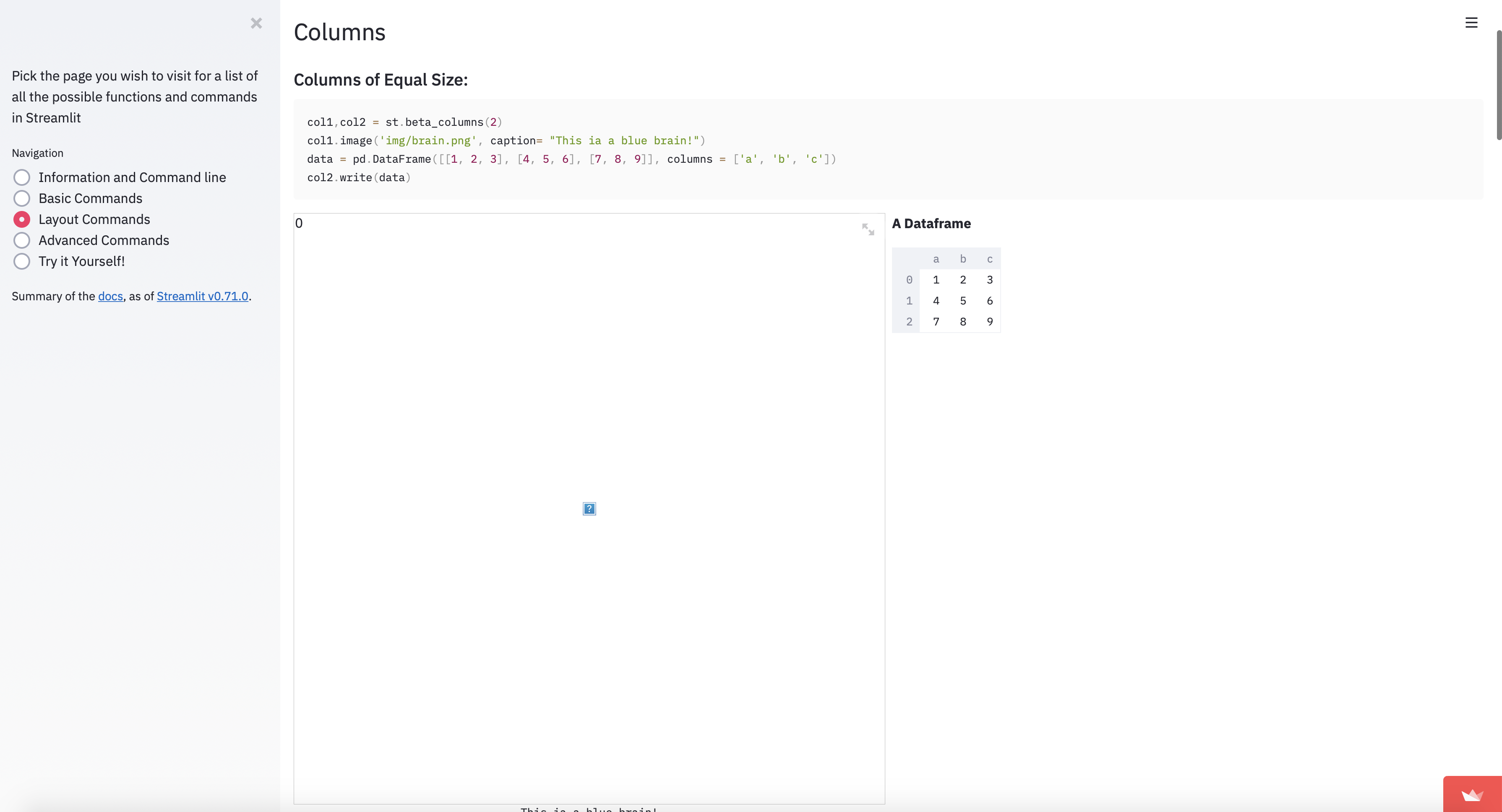The width and height of the screenshot is (1502, 812).
Task: Open the hamburger menu at top right
Action: pyautogui.click(x=1472, y=23)
